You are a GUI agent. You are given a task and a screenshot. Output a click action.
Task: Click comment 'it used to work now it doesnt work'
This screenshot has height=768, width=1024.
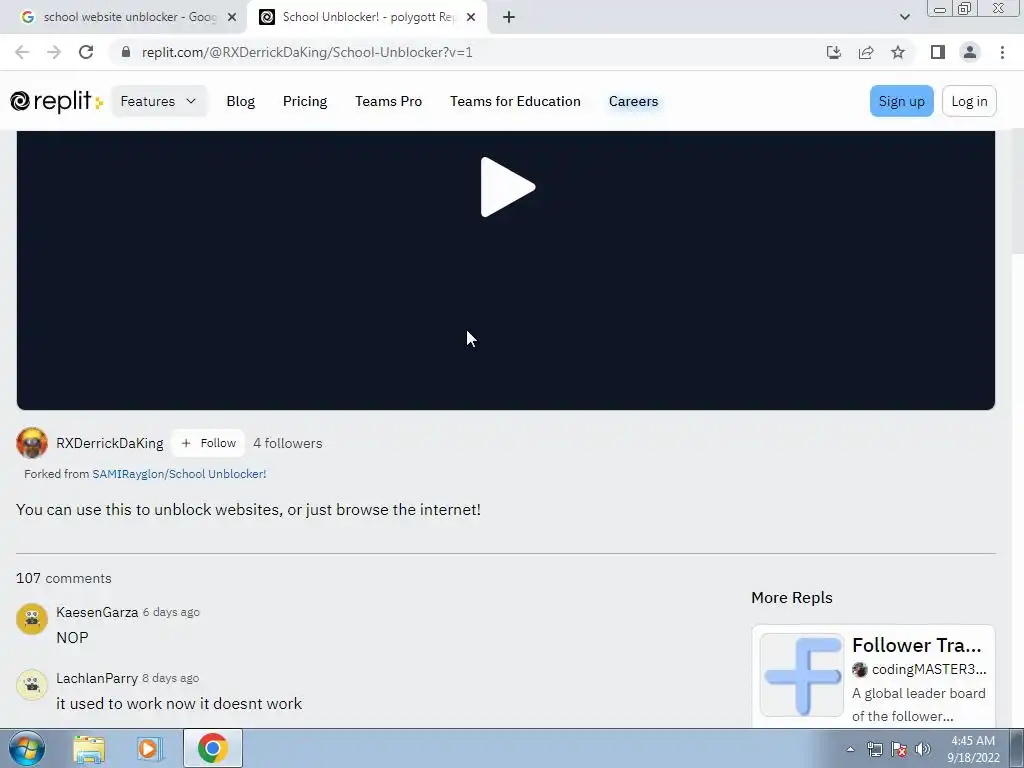coord(179,703)
